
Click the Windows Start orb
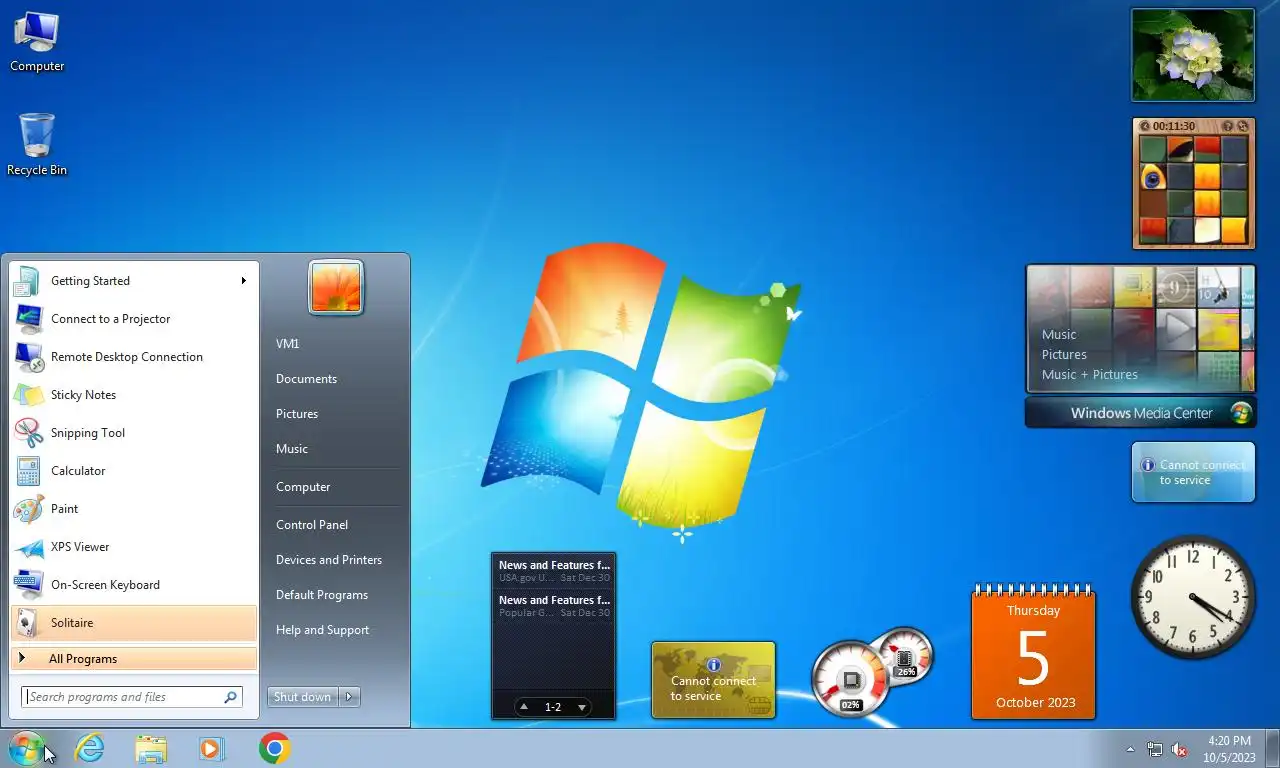tap(26, 748)
